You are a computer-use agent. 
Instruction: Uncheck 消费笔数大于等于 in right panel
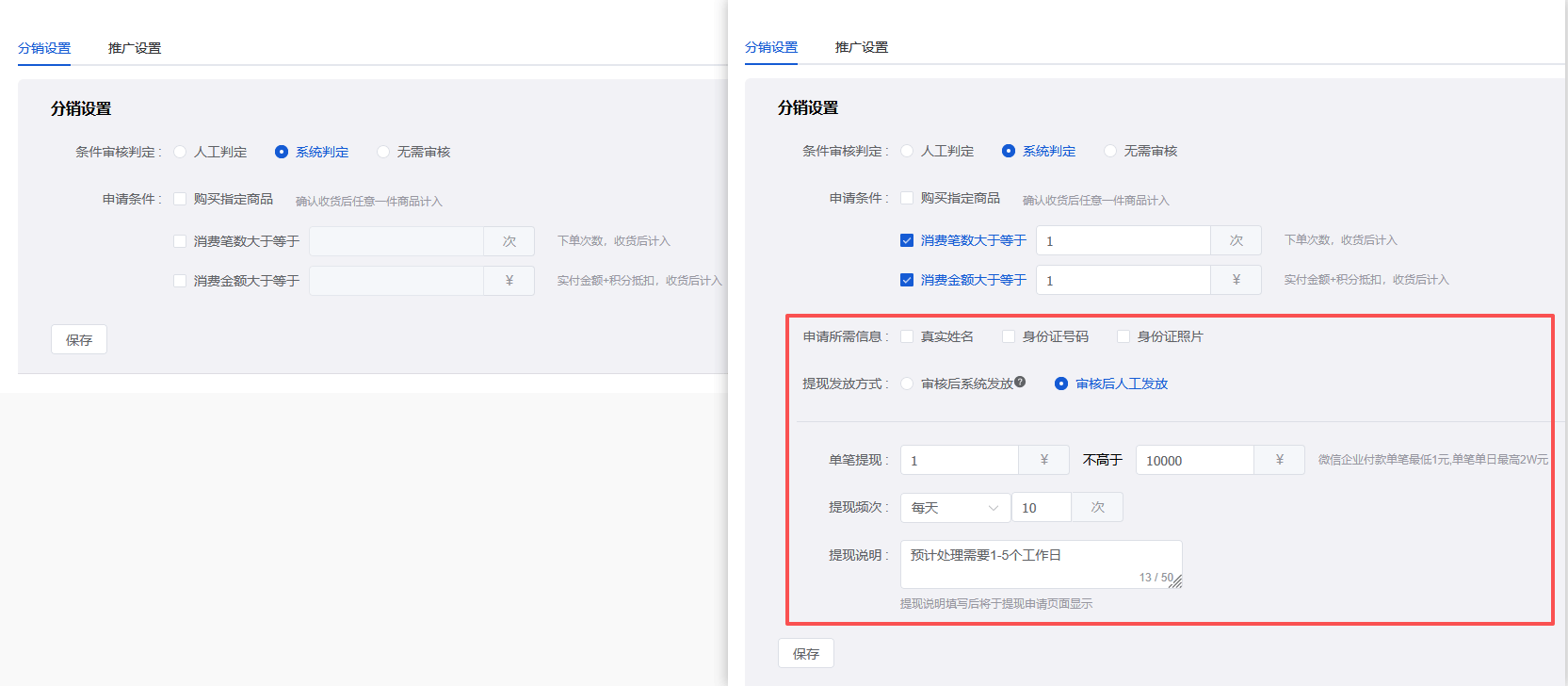pyautogui.click(x=907, y=240)
